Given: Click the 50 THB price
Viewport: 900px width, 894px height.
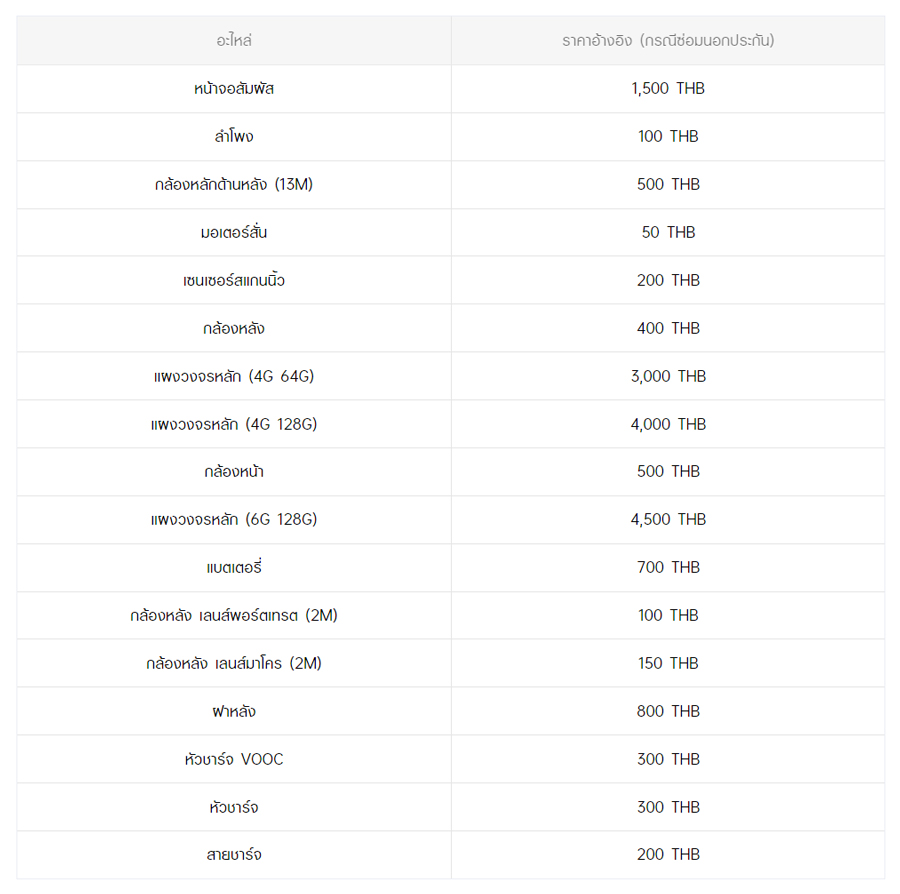Looking at the screenshot, I should tap(668, 232).
